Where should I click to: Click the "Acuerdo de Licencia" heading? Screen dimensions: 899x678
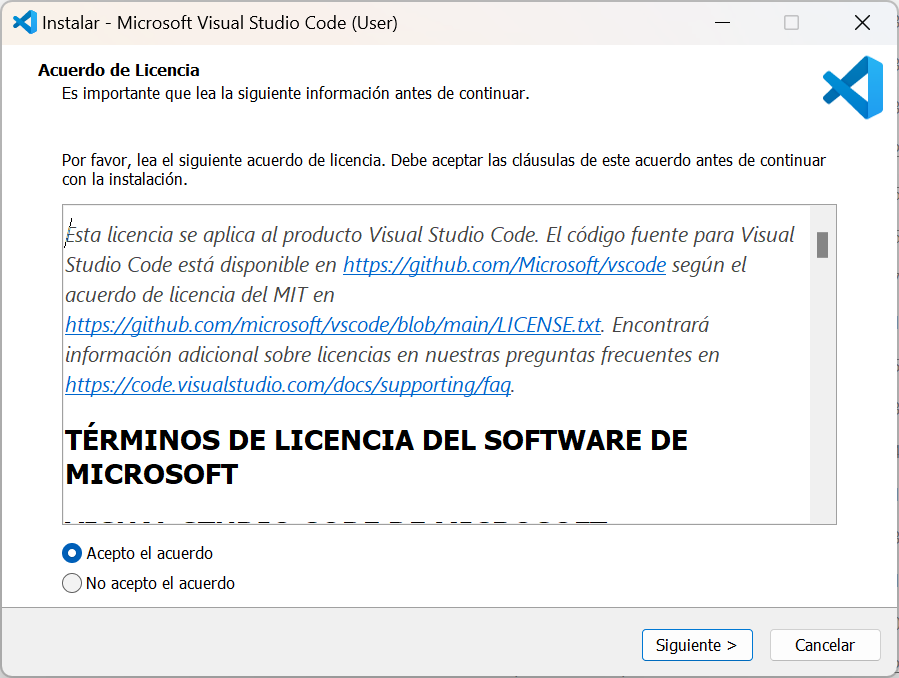(x=117, y=70)
